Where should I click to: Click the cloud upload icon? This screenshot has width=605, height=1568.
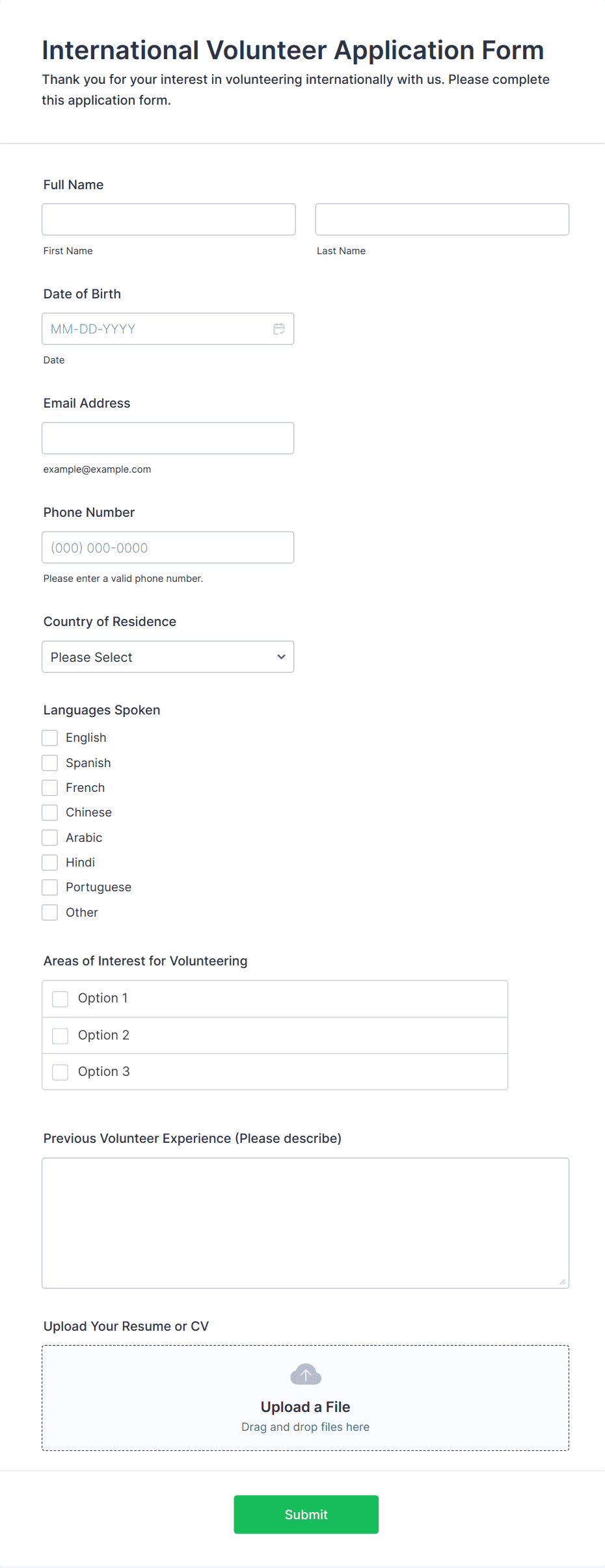point(306,1374)
